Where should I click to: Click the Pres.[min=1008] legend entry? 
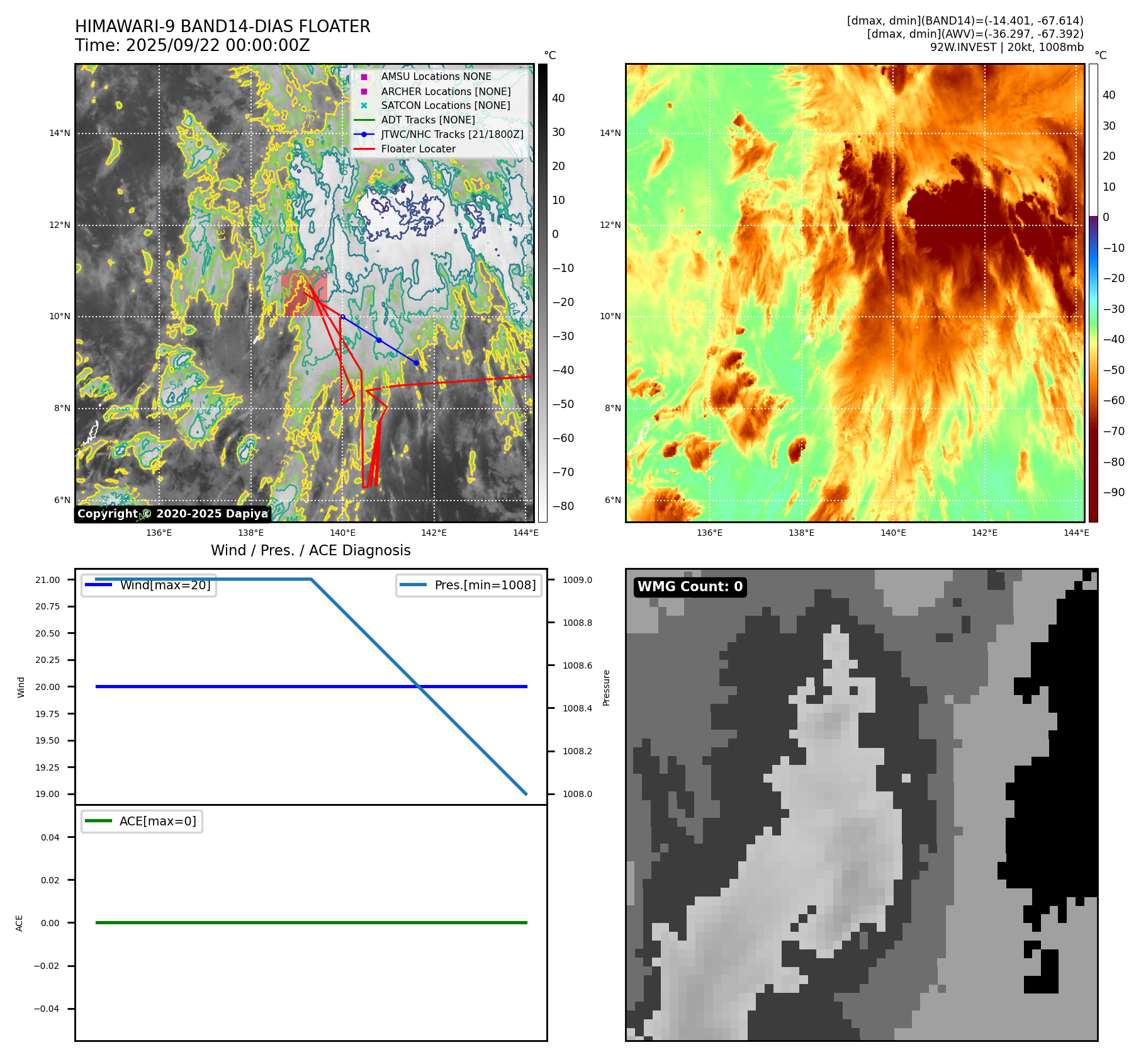pos(469,585)
